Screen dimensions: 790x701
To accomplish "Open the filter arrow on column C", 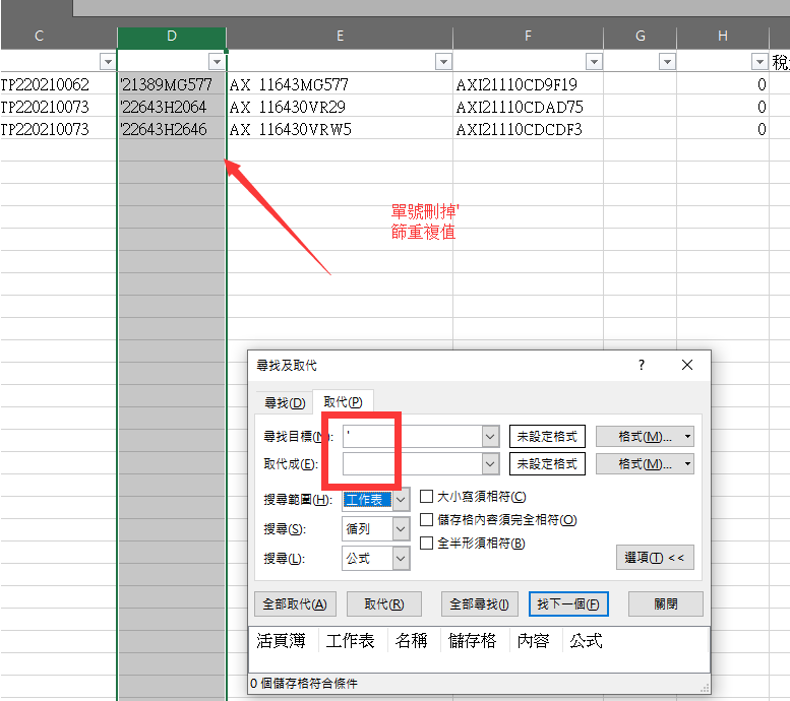I will (107, 61).
